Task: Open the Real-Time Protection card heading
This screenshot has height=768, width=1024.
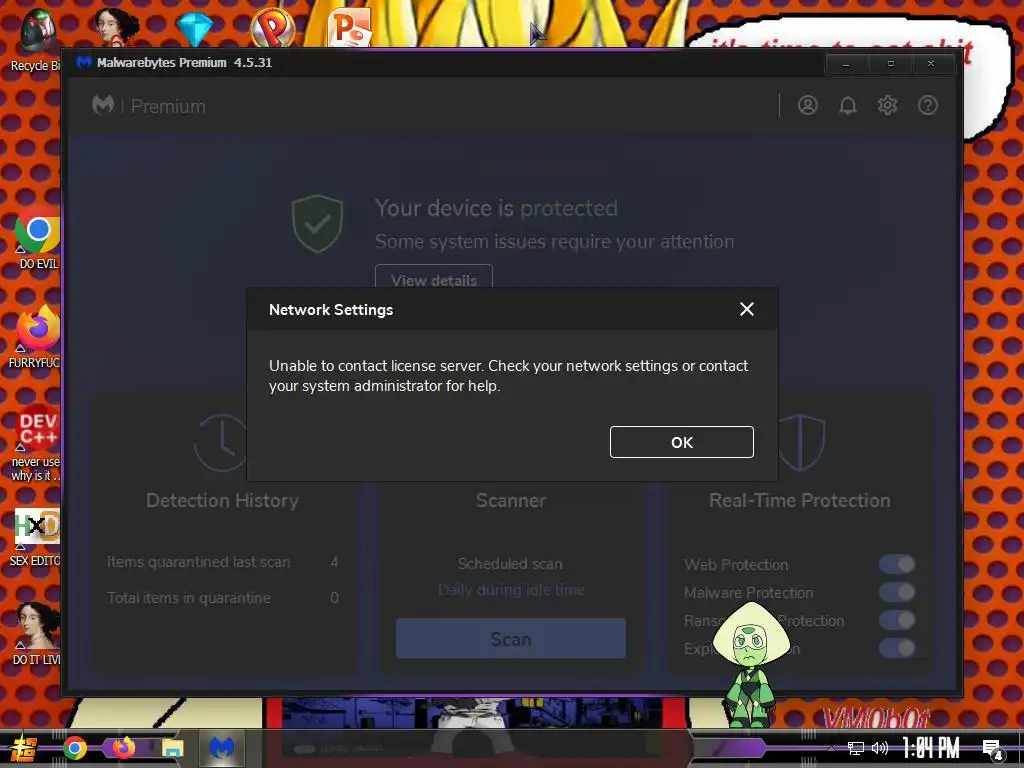Action: point(799,500)
